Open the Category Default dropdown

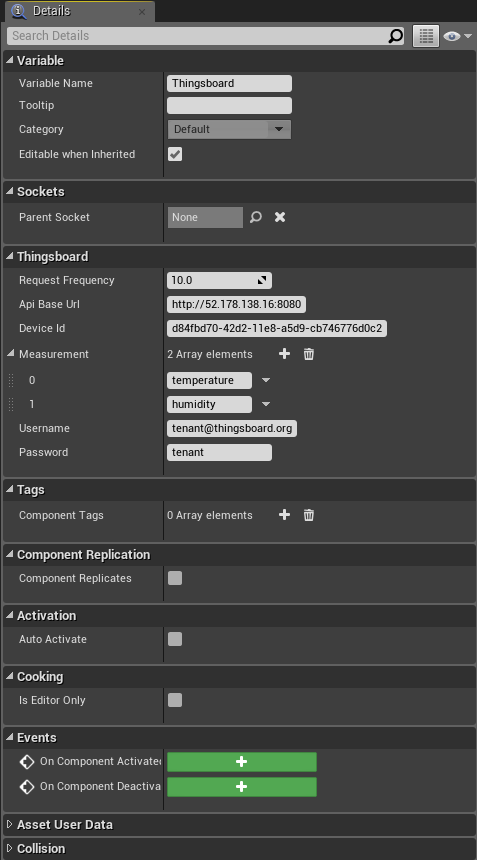pyautogui.click(x=229, y=129)
